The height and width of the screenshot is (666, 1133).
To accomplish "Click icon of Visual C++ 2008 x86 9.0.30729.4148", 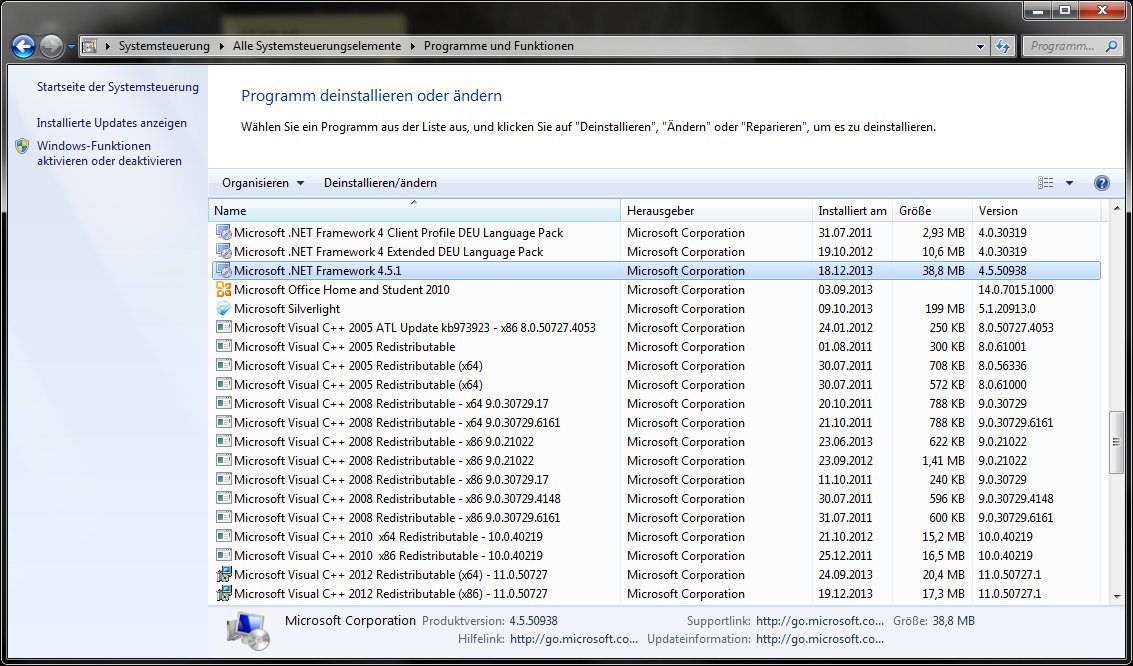I will pyautogui.click(x=223, y=498).
